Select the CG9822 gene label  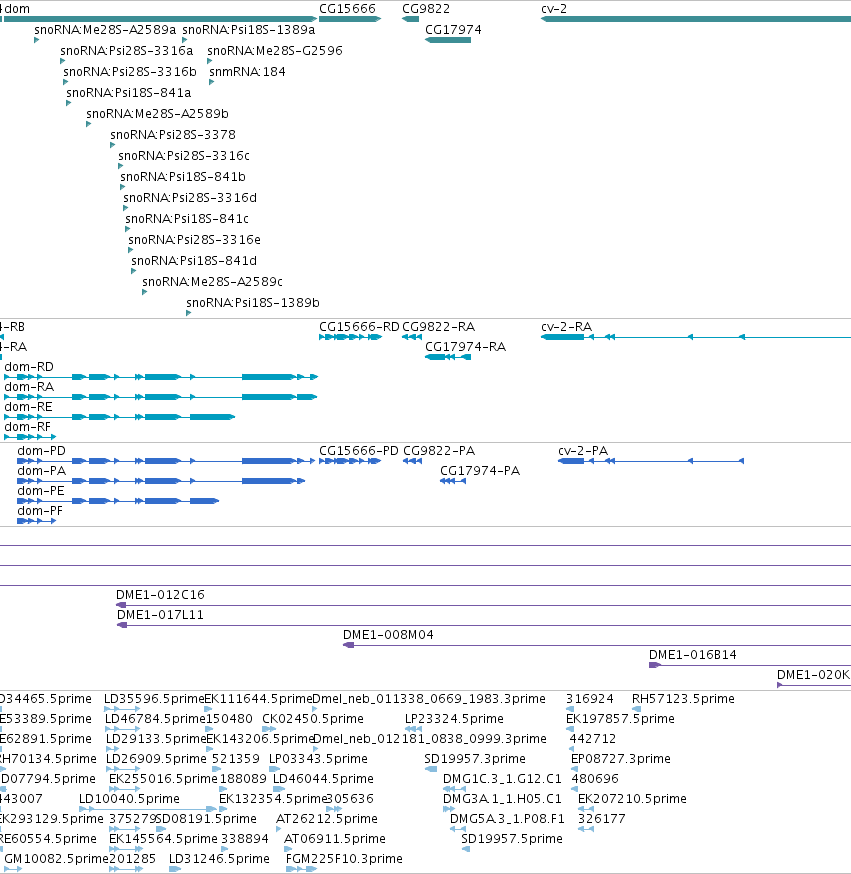point(426,8)
